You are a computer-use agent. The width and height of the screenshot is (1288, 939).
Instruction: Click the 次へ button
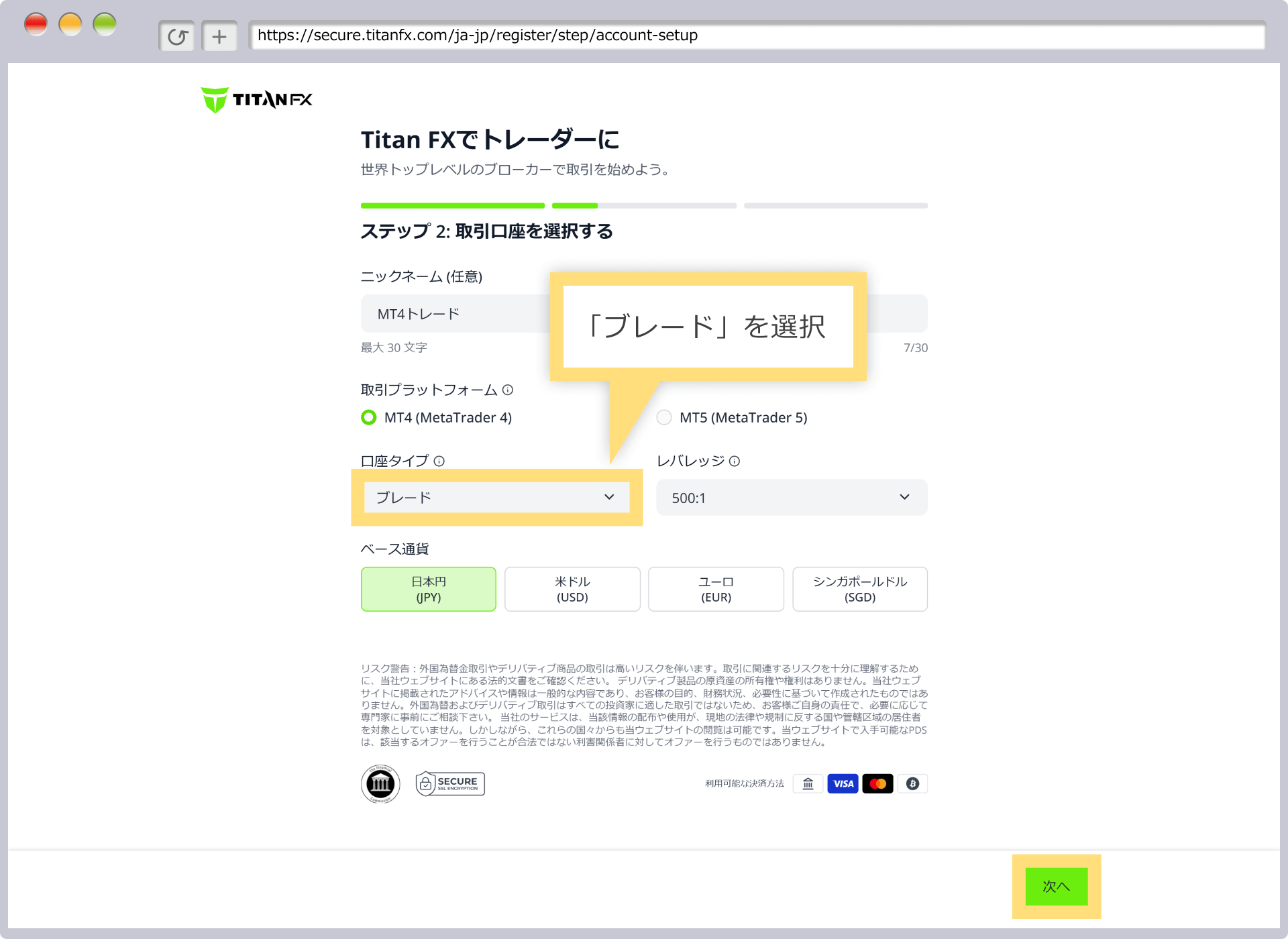click(x=1055, y=887)
